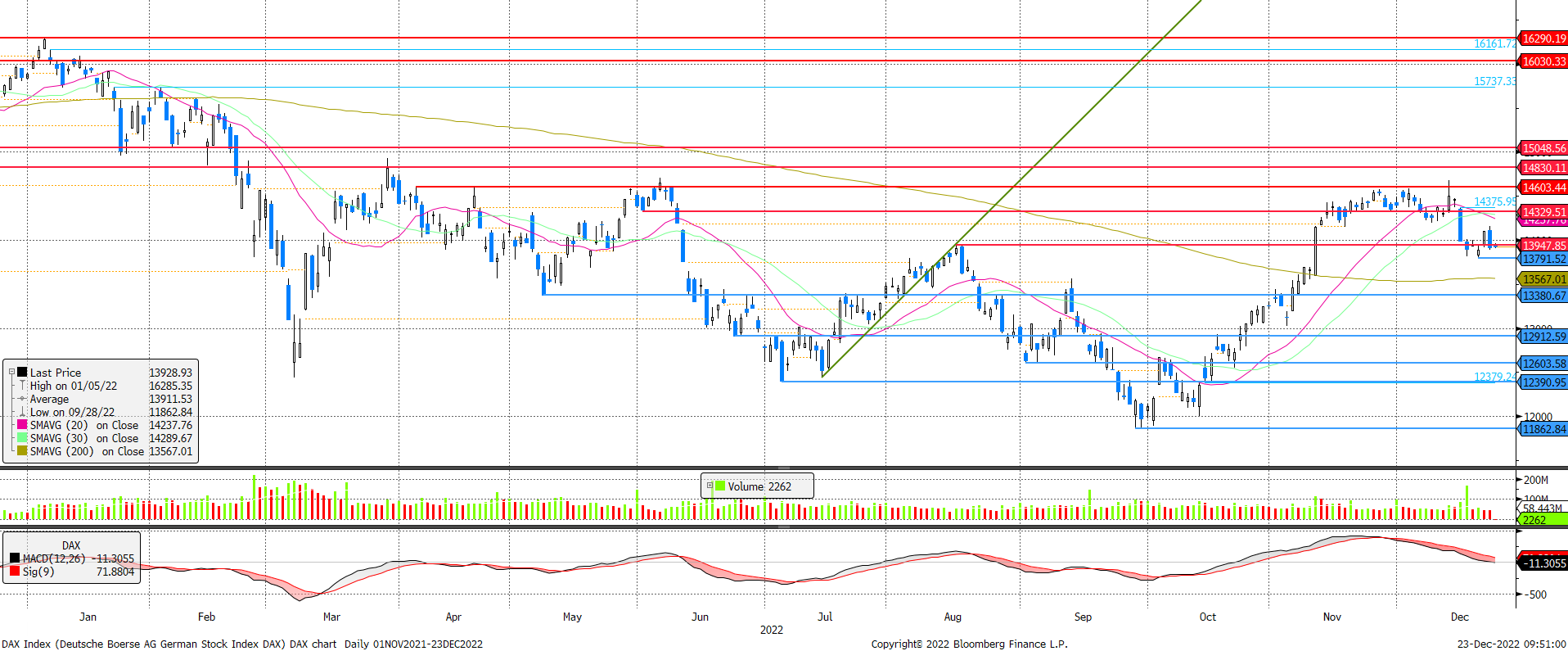
Task: Click the 13928.93 Last Price value
Action: coord(170,372)
